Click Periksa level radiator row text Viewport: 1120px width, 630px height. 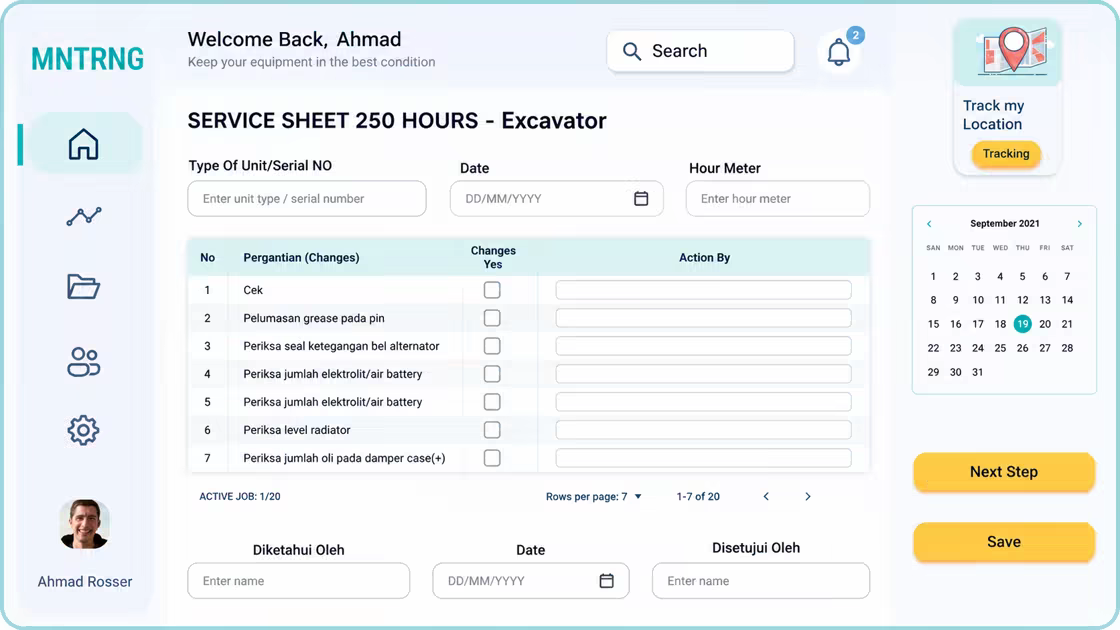tap(296, 430)
